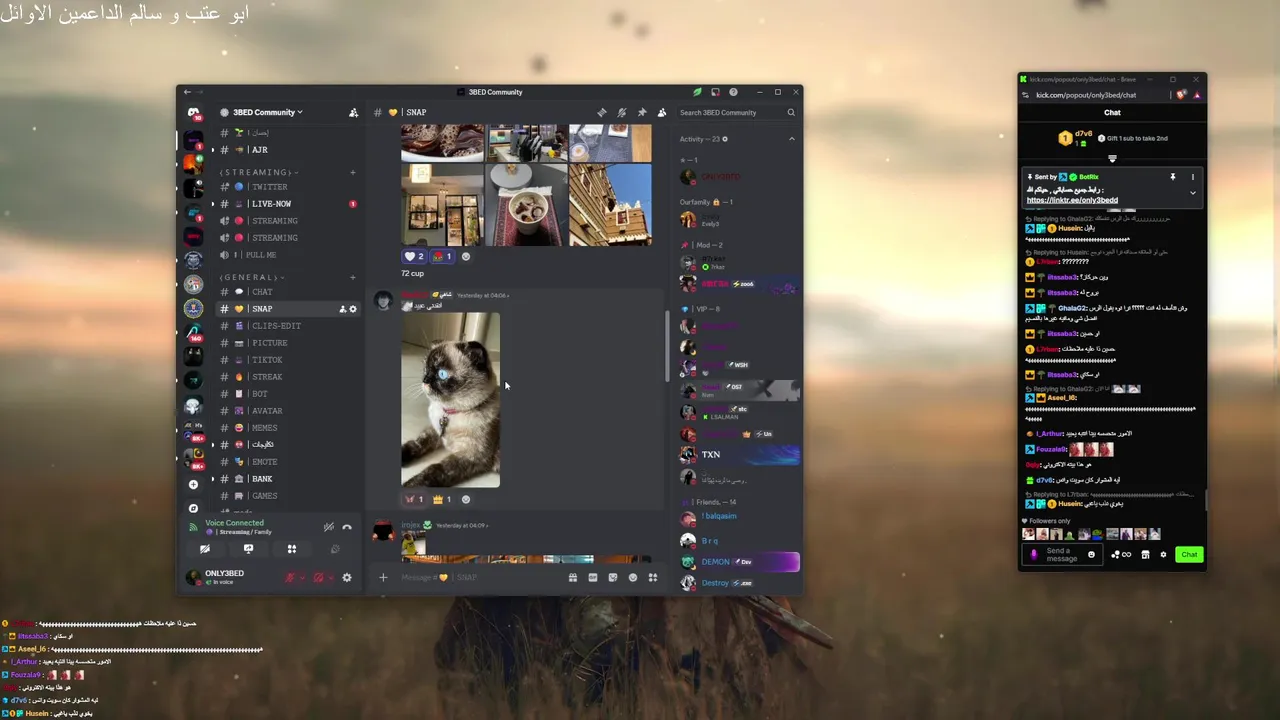Open the cat photo attachment
This screenshot has width=1280, height=720.
tap(450, 400)
